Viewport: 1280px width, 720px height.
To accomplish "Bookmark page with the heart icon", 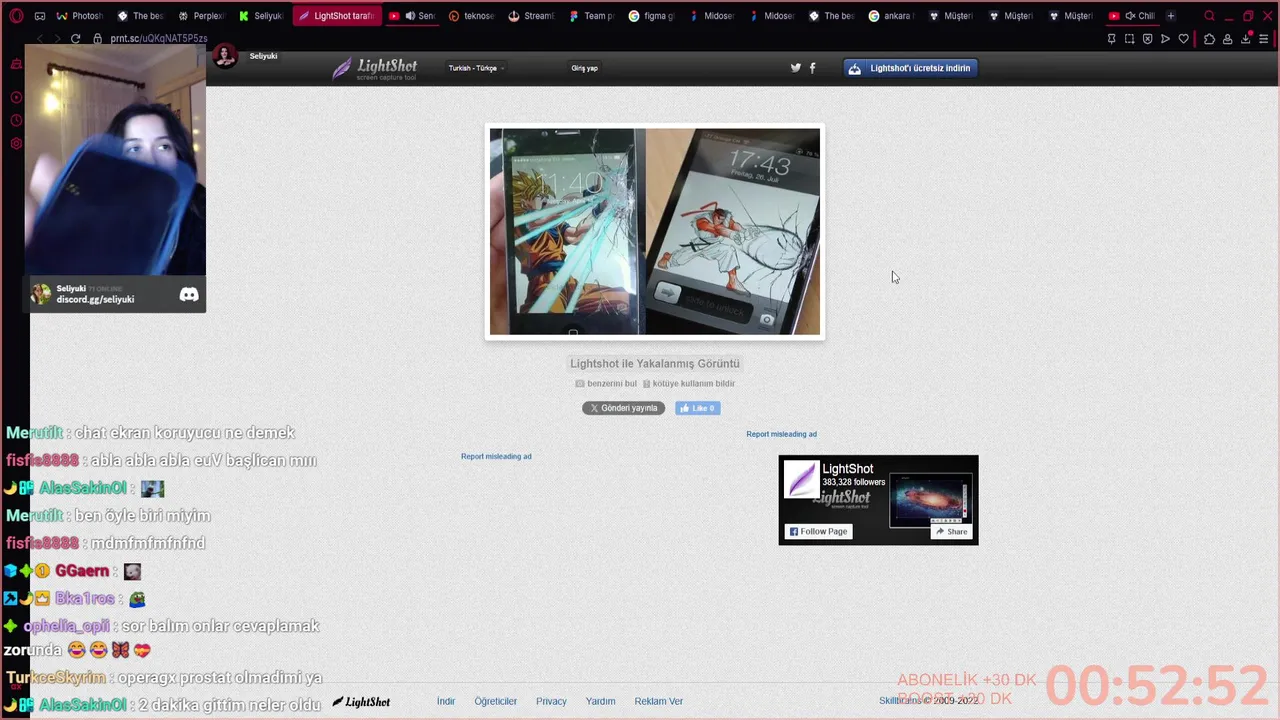I will pyautogui.click(x=1183, y=39).
